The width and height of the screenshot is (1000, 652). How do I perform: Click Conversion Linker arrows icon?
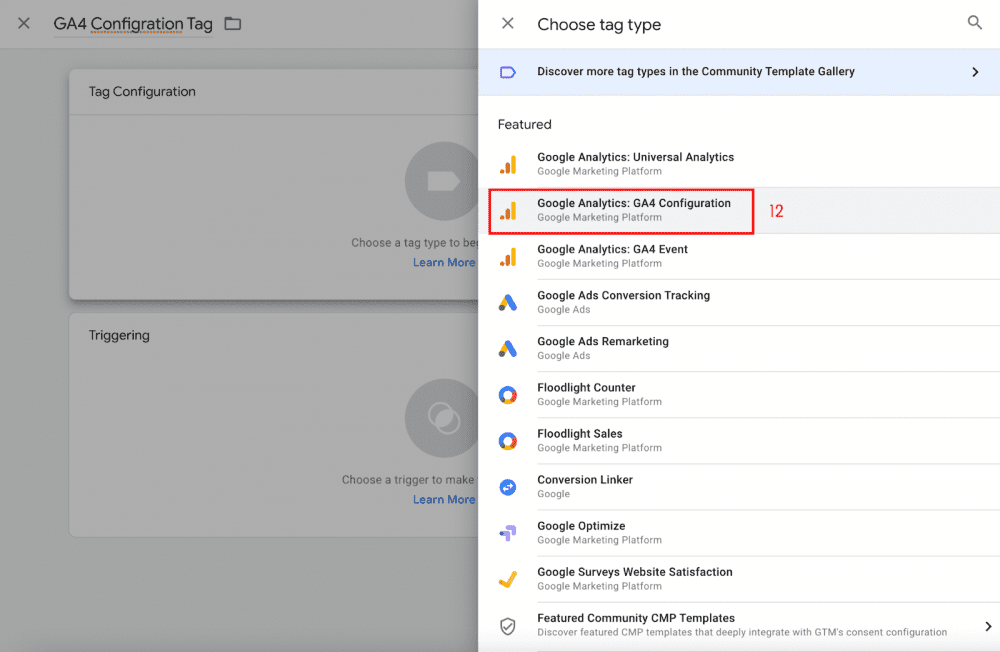tap(508, 487)
